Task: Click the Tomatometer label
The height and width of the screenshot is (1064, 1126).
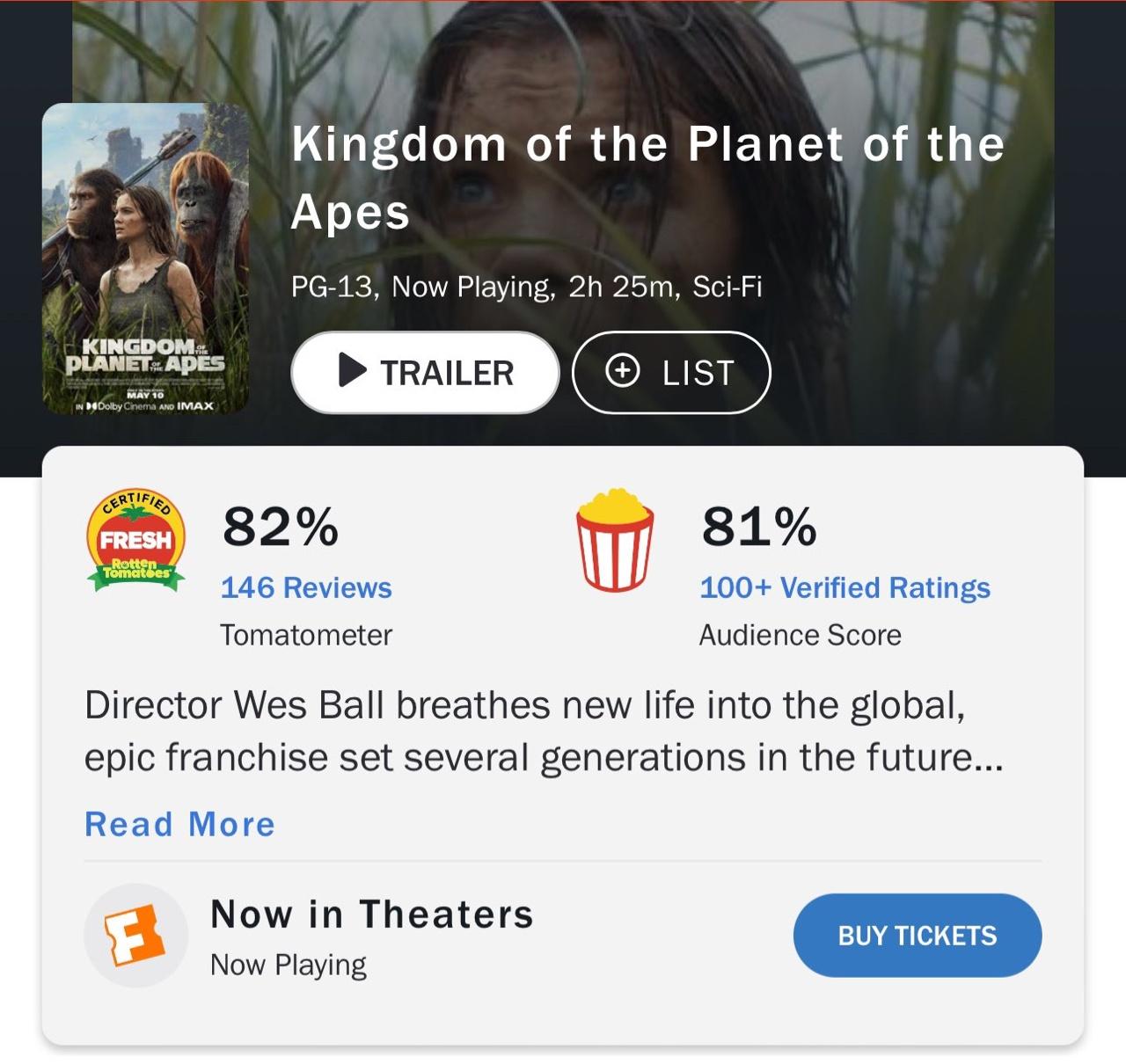Action: pyautogui.click(x=306, y=635)
